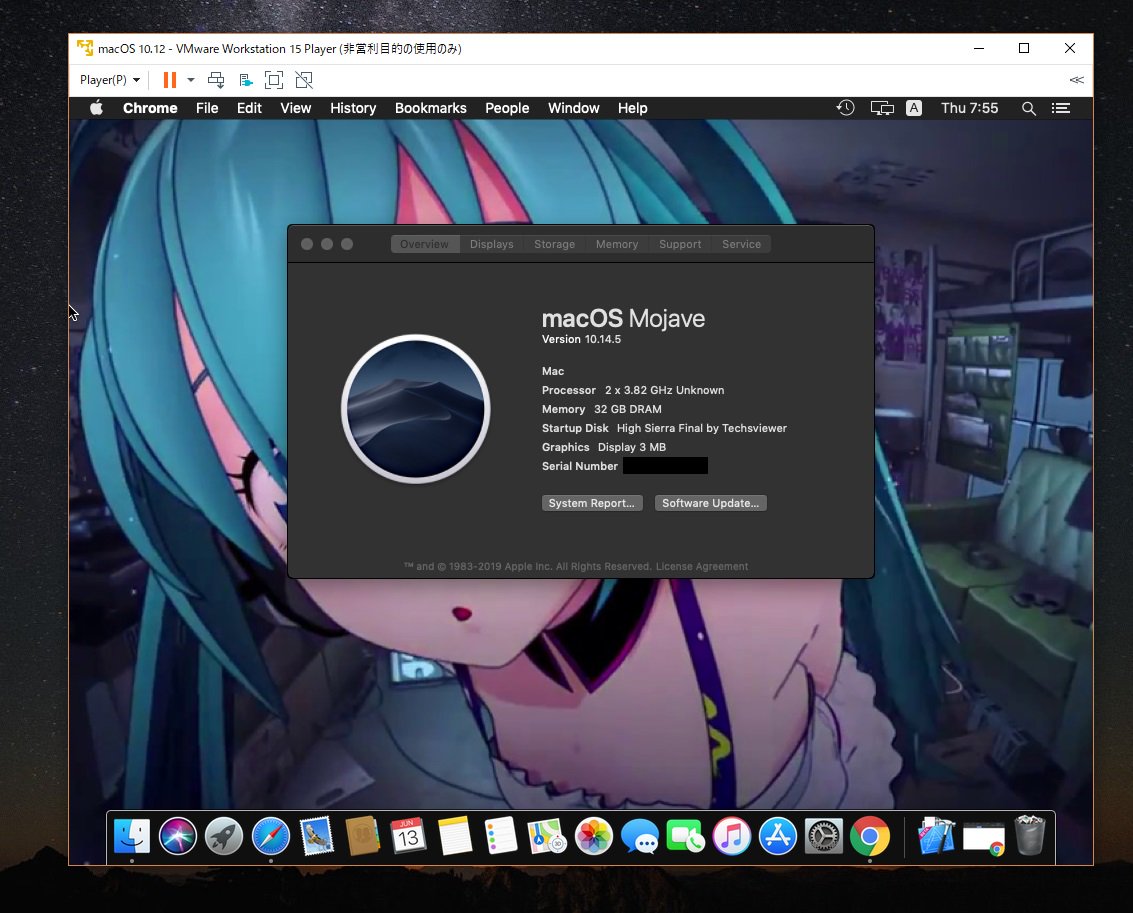Switch to the Displays tab
This screenshot has width=1133, height=913.
tap(492, 244)
